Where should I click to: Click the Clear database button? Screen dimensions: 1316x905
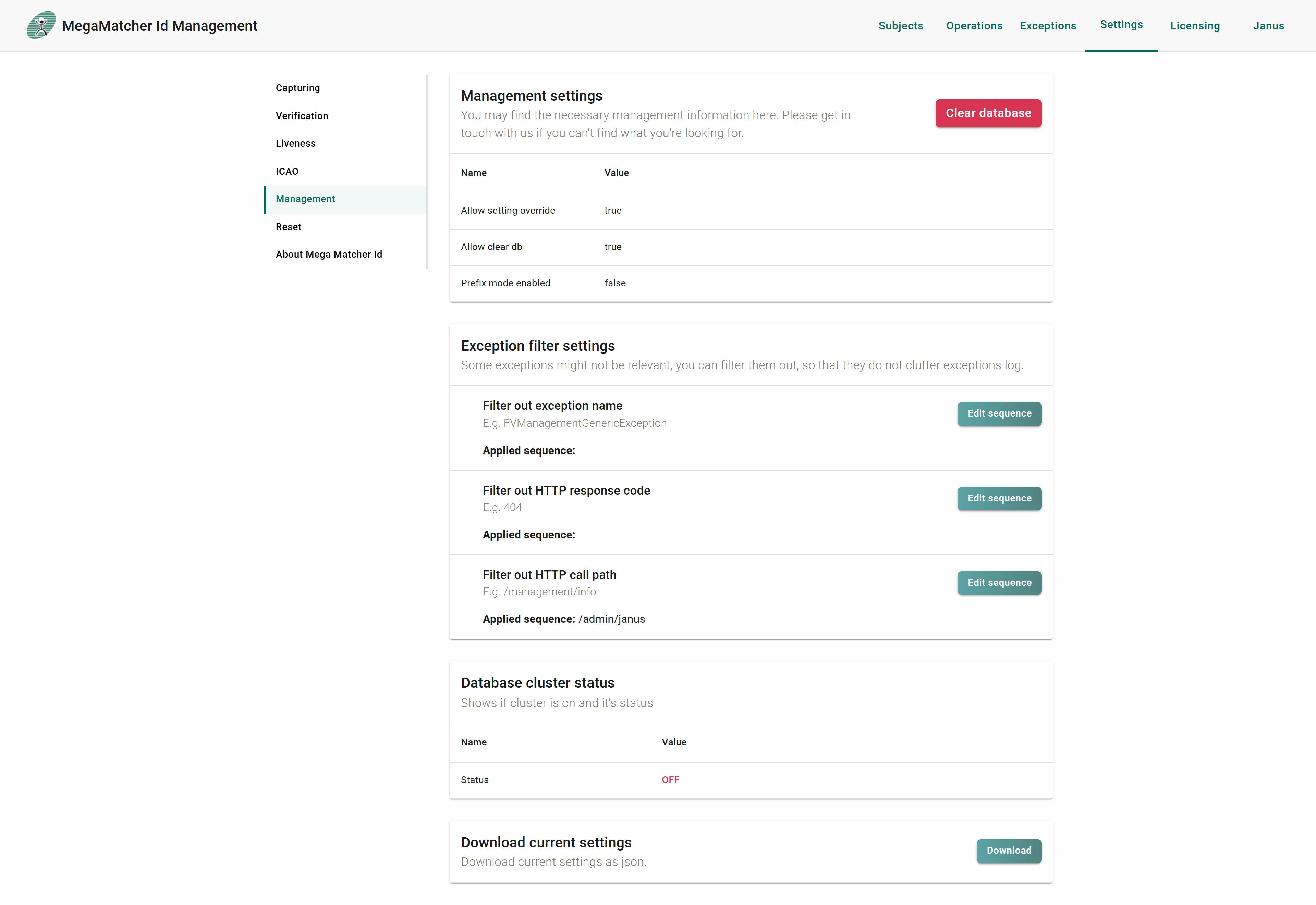click(988, 113)
